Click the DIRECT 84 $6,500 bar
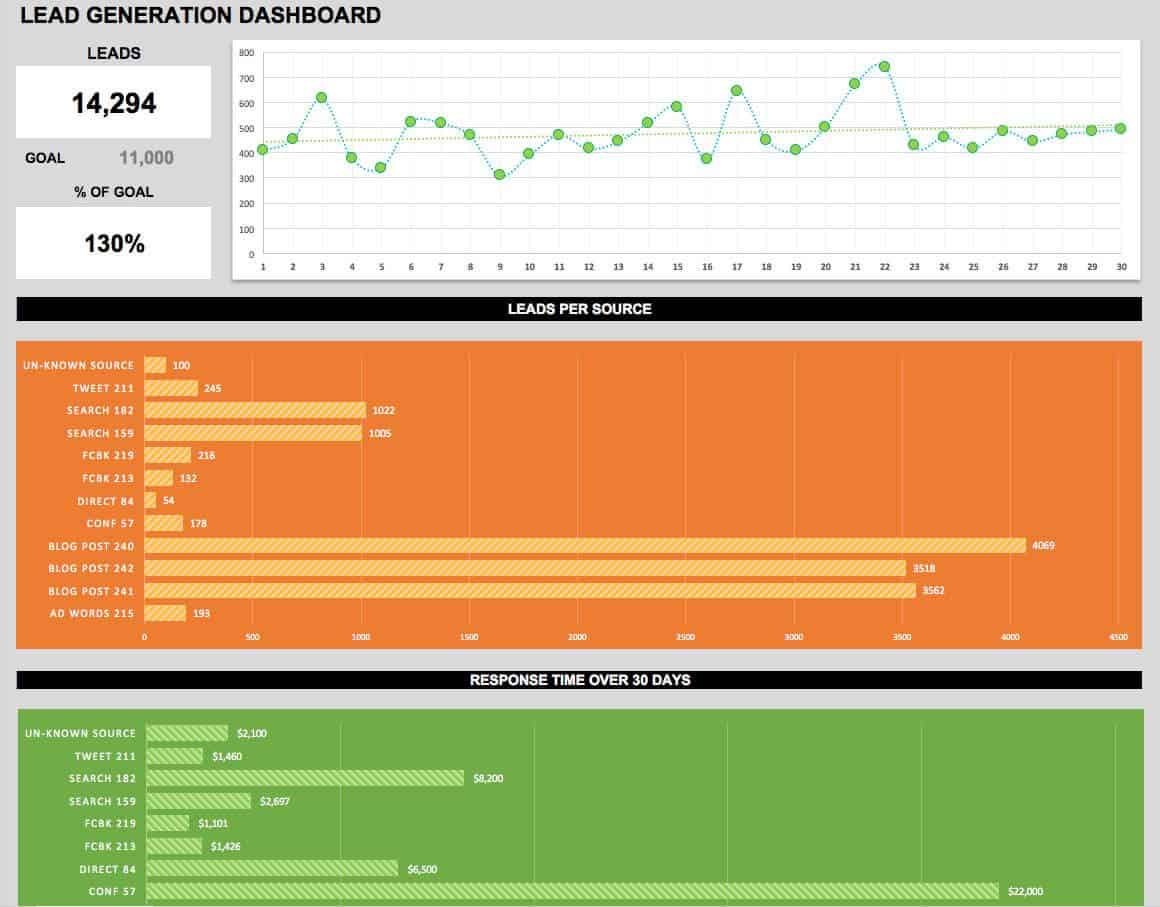The image size is (1160, 907). pos(270,868)
